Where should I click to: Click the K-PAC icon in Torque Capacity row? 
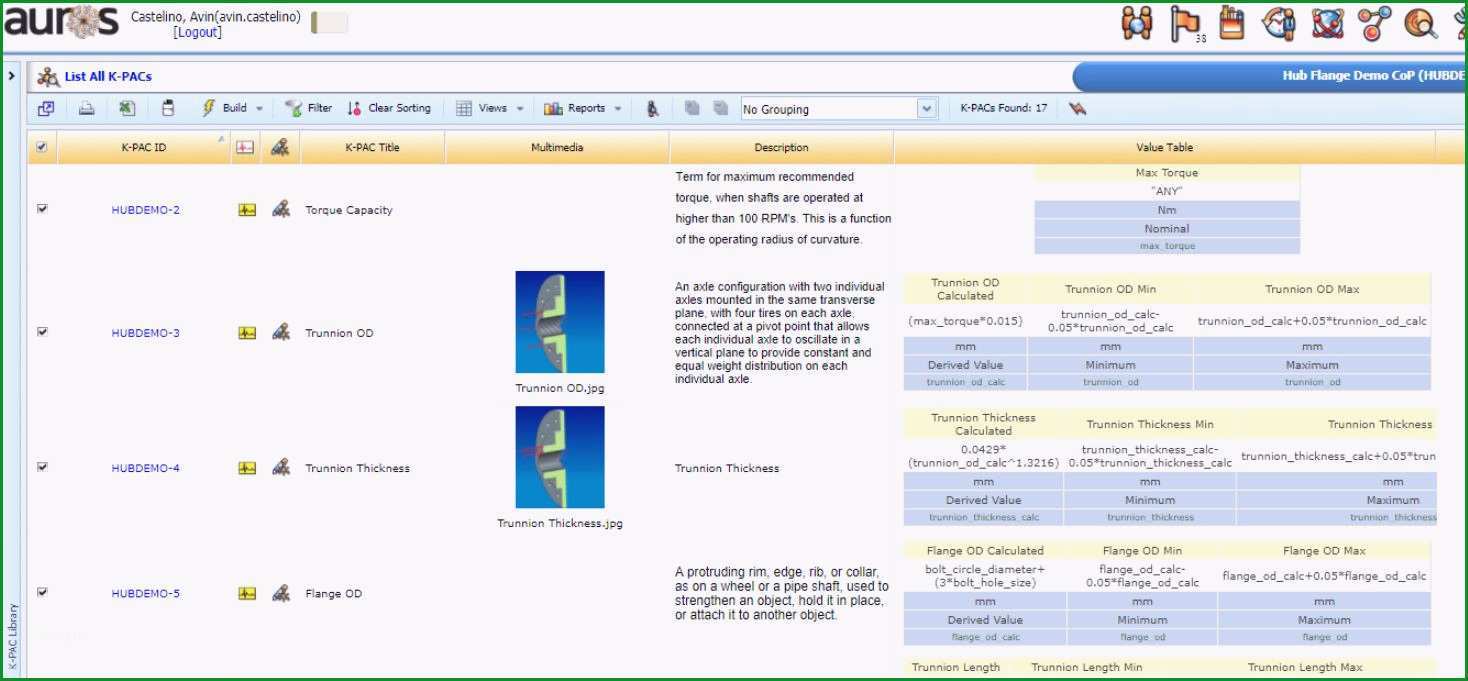(281, 209)
